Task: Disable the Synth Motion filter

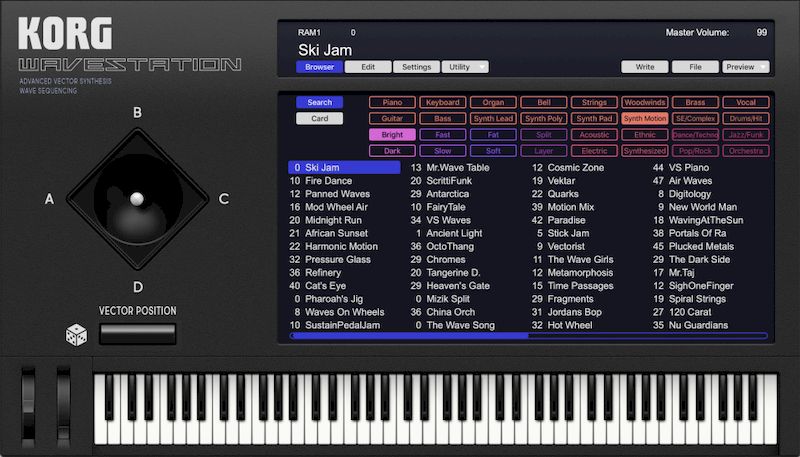Action: (645, 119)
